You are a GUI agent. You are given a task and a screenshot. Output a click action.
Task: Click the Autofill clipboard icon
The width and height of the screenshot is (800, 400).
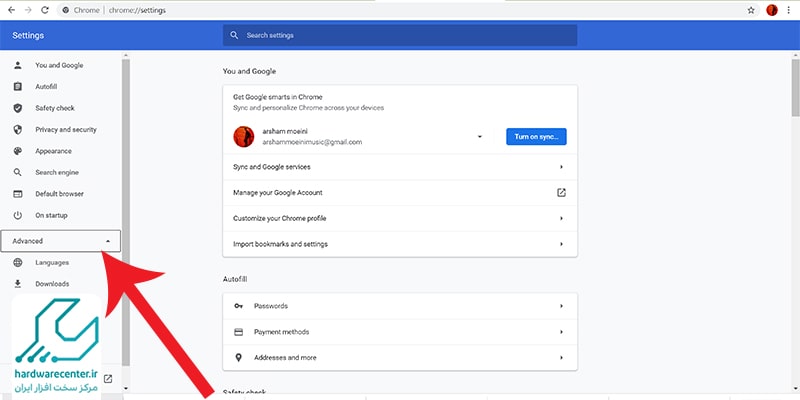click(x=18, y=87)
